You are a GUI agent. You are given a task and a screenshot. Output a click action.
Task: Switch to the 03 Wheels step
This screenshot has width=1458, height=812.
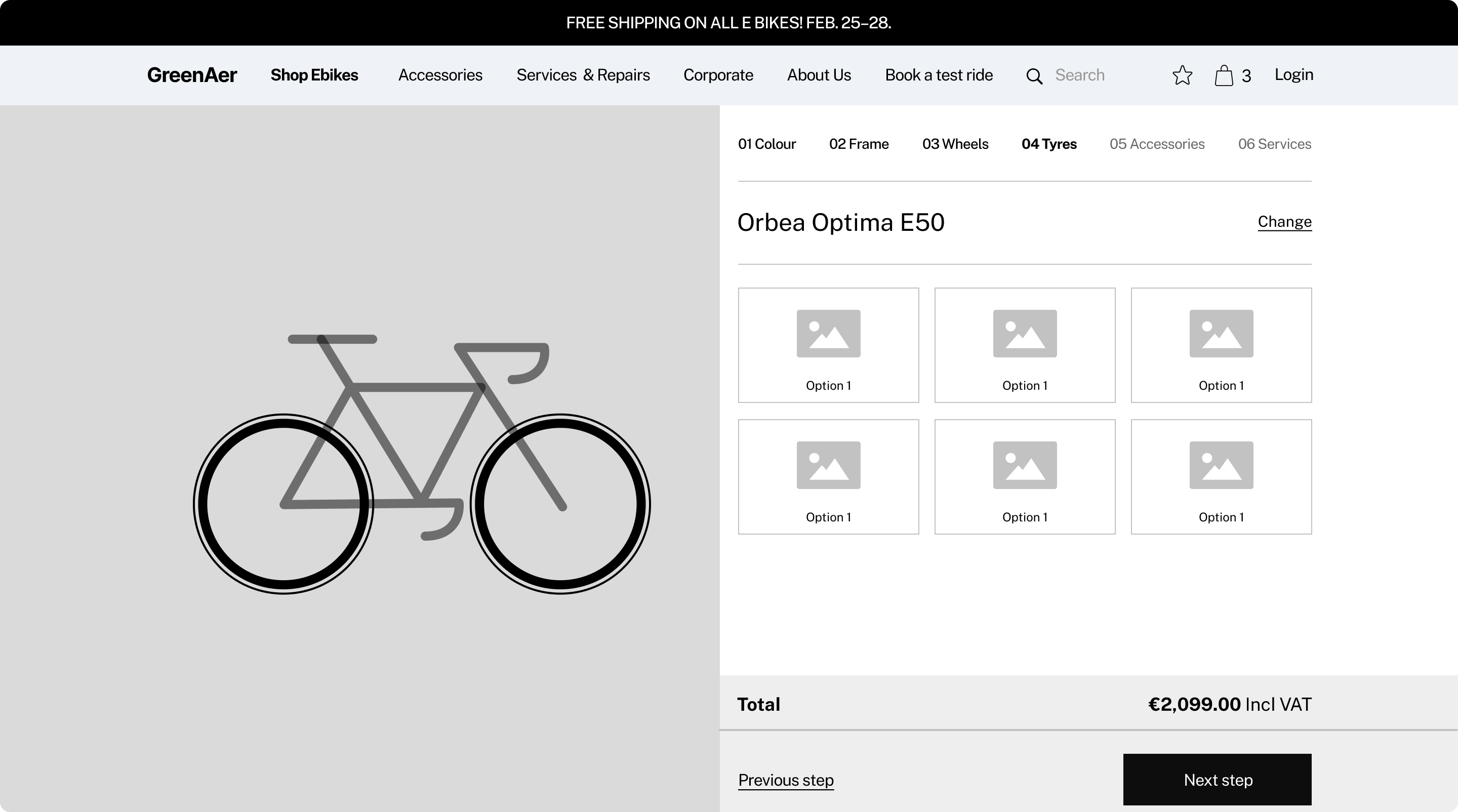(955, 144)
